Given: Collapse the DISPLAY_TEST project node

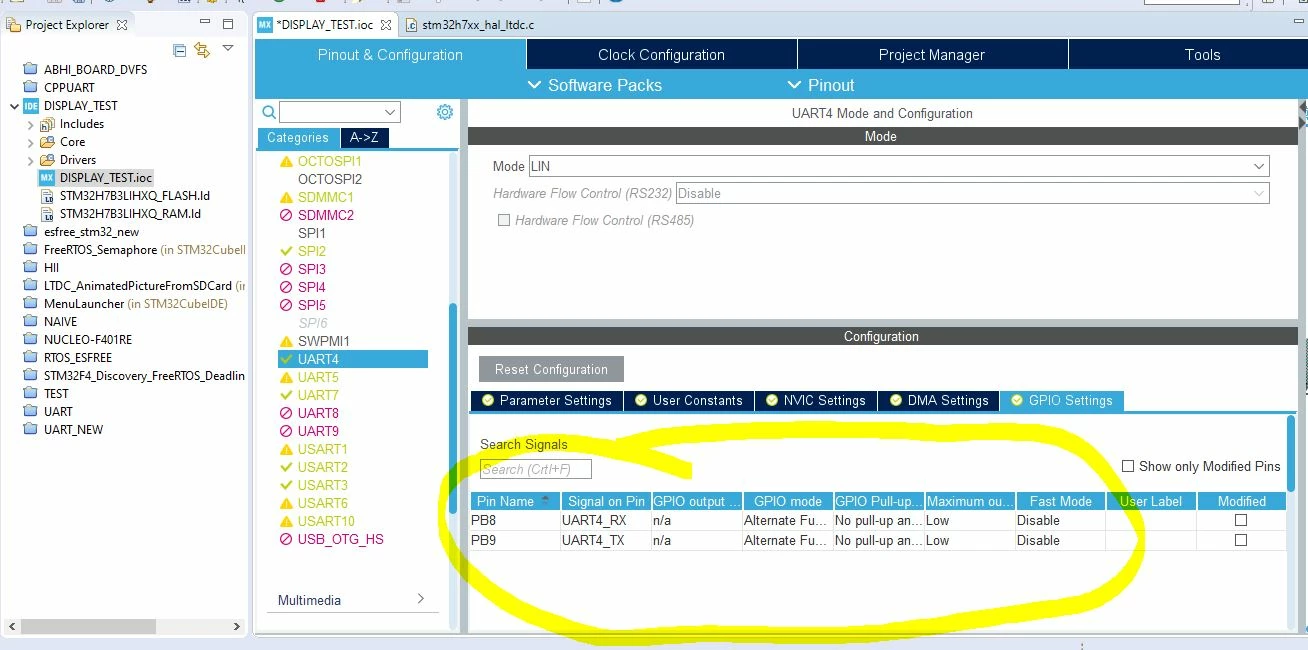Looking at the screenshot, I should pos(14,105).
